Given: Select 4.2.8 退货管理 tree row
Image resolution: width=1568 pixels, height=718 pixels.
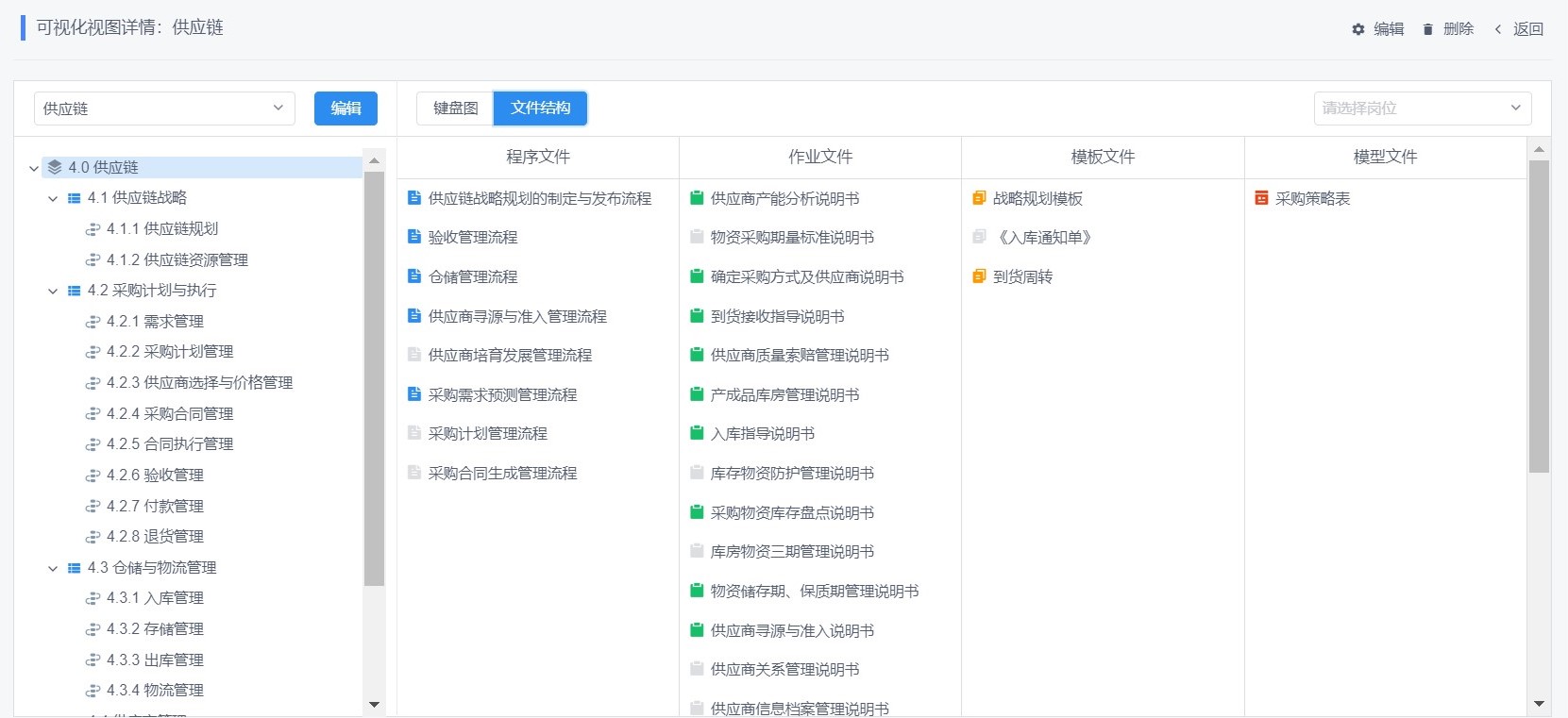Looking at the screenshot, I should point(155,537).
